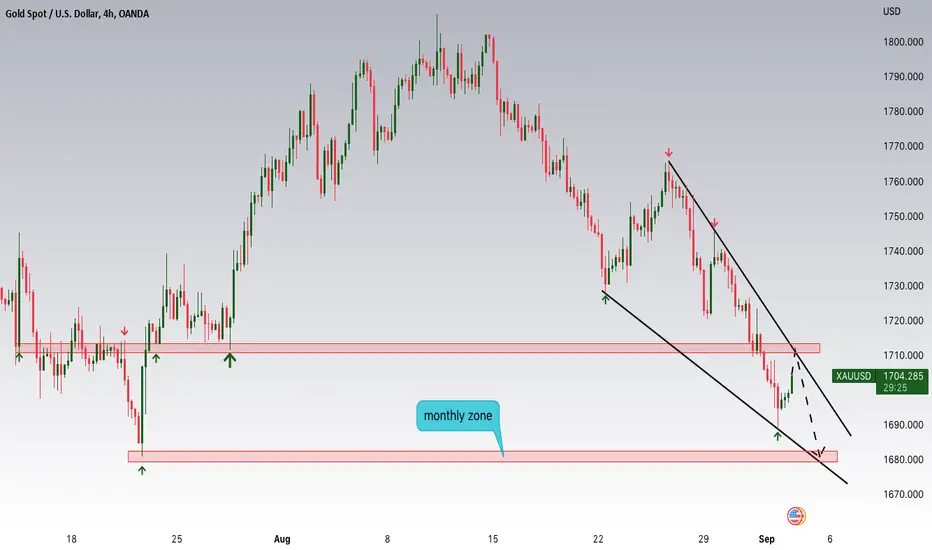The width and height of the screenshot is (932, 550).
Task: Click the 29 date label on time axis
Action: (x=703, y=539)
